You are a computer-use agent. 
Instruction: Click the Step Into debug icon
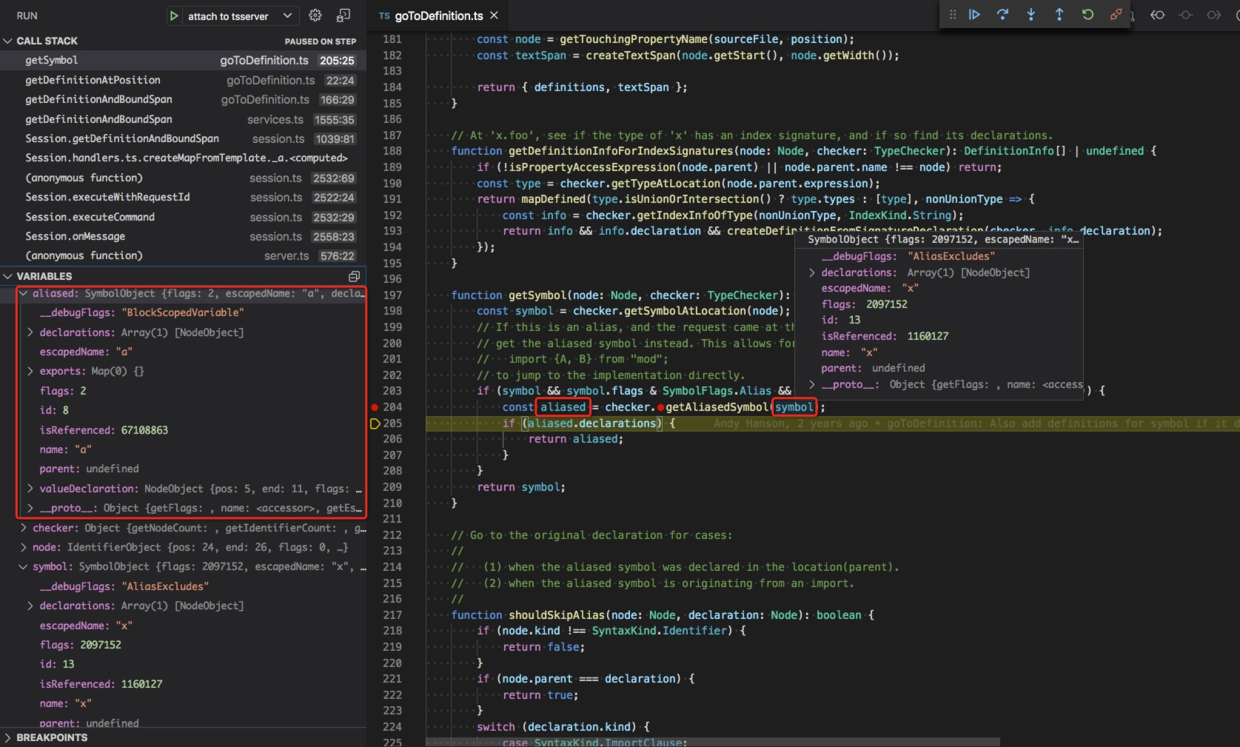coord(1031,15)
